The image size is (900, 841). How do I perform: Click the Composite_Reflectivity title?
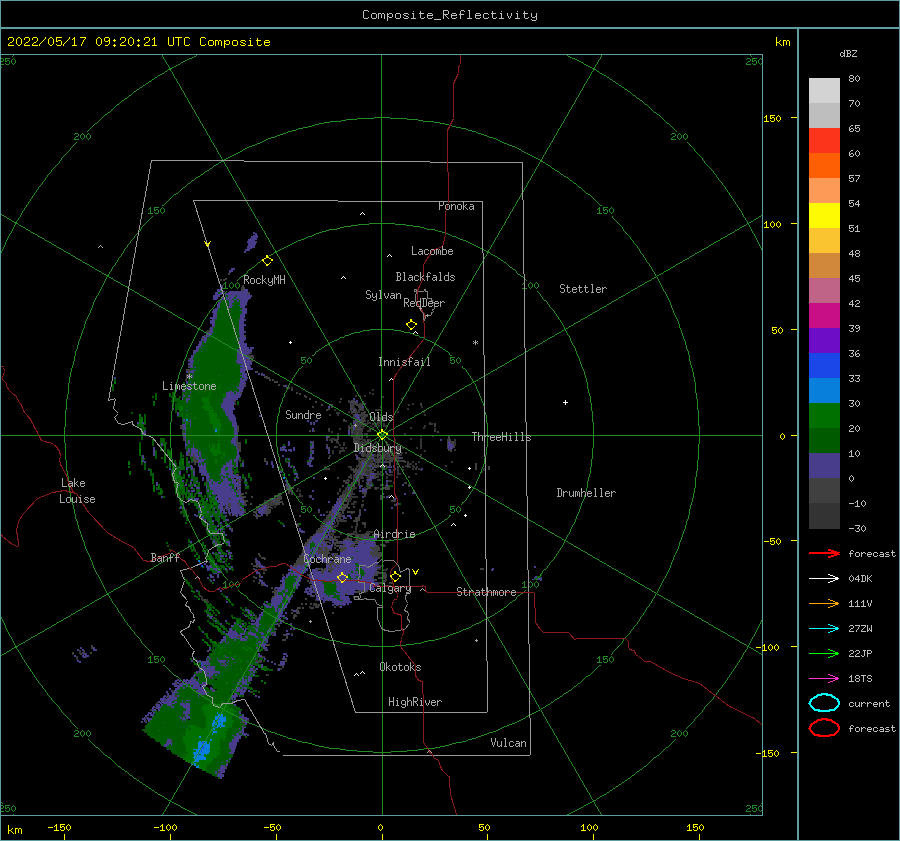point(450,15)
